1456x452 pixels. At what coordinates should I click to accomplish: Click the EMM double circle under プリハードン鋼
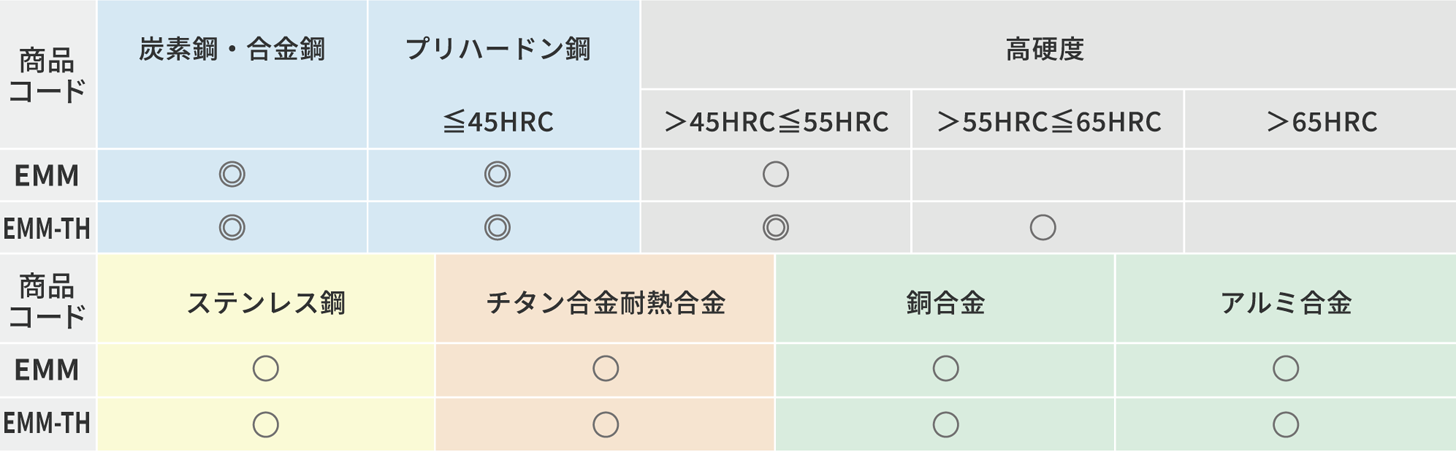point(497,175)
